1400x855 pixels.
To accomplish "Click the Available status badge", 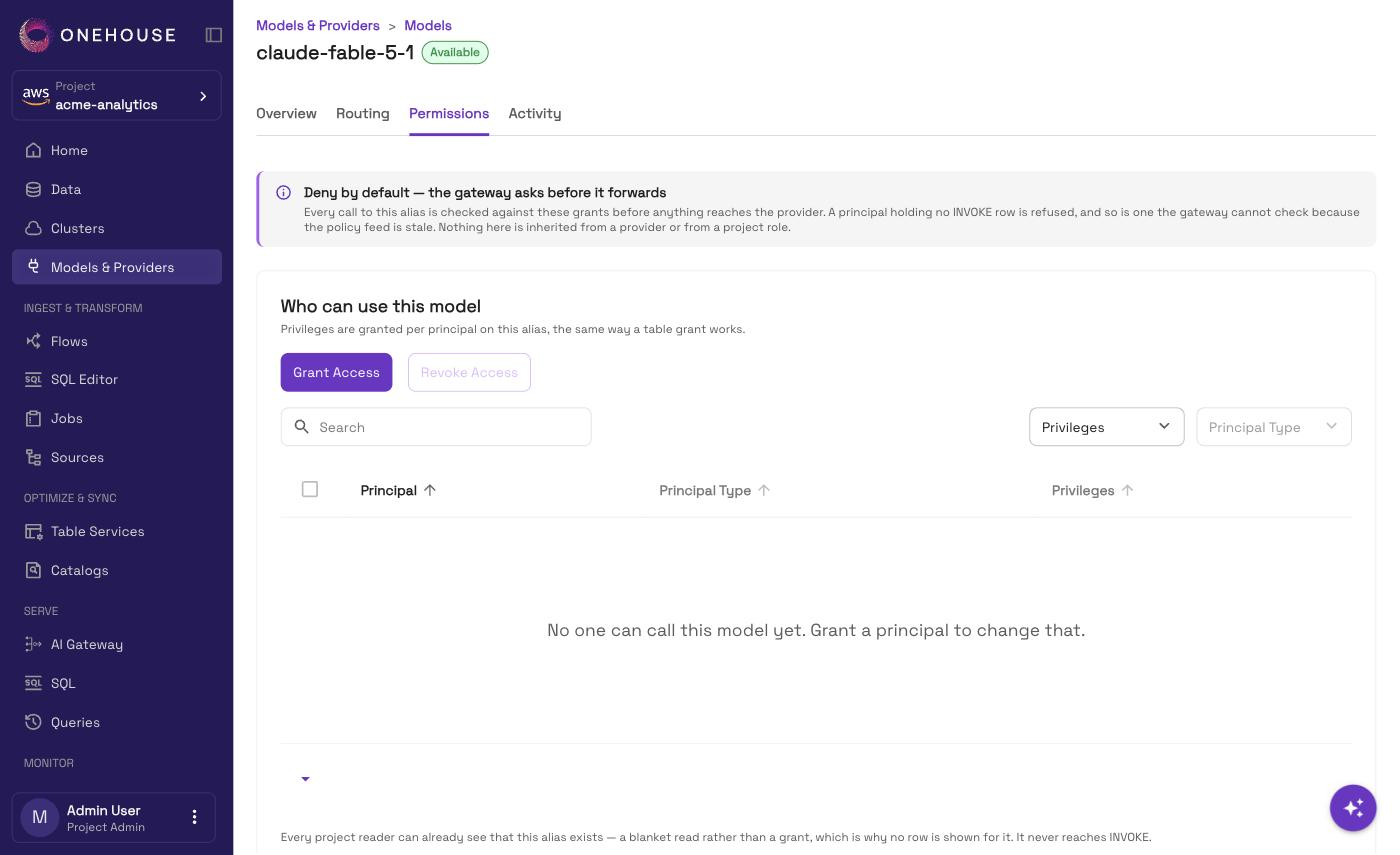I will click(x=455, y=52).
